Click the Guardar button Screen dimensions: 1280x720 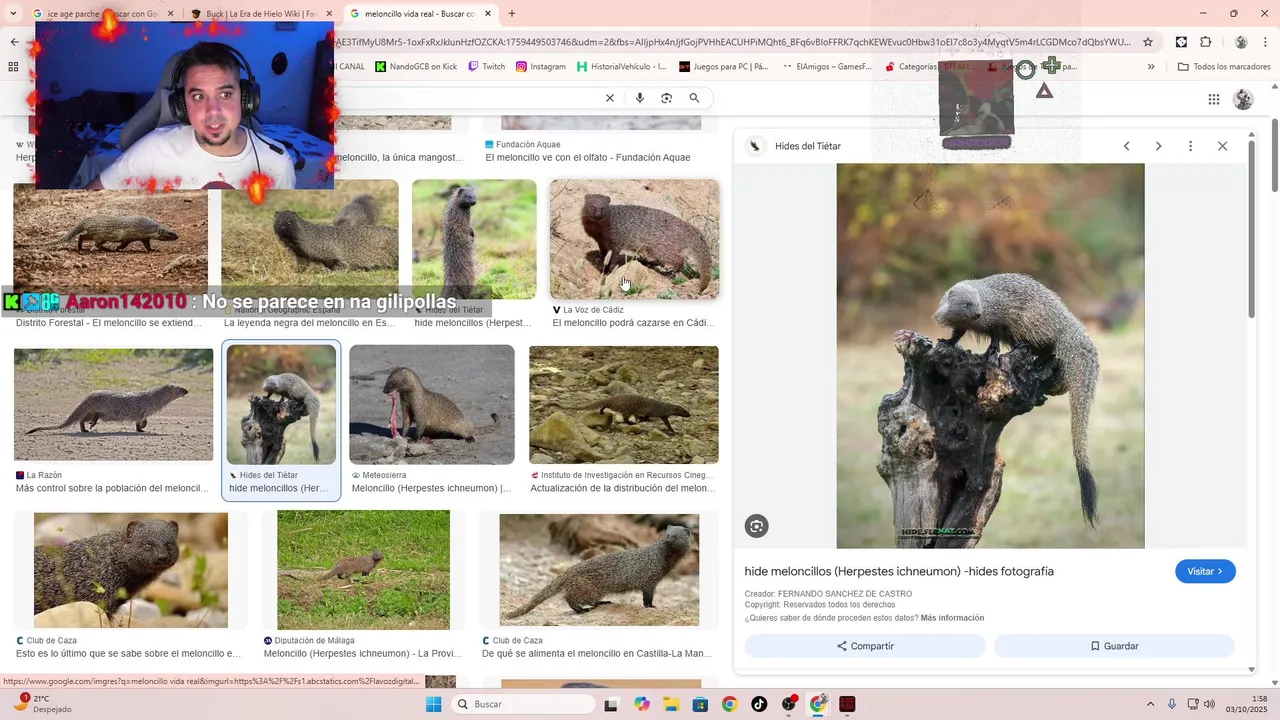click(1114, 646)
